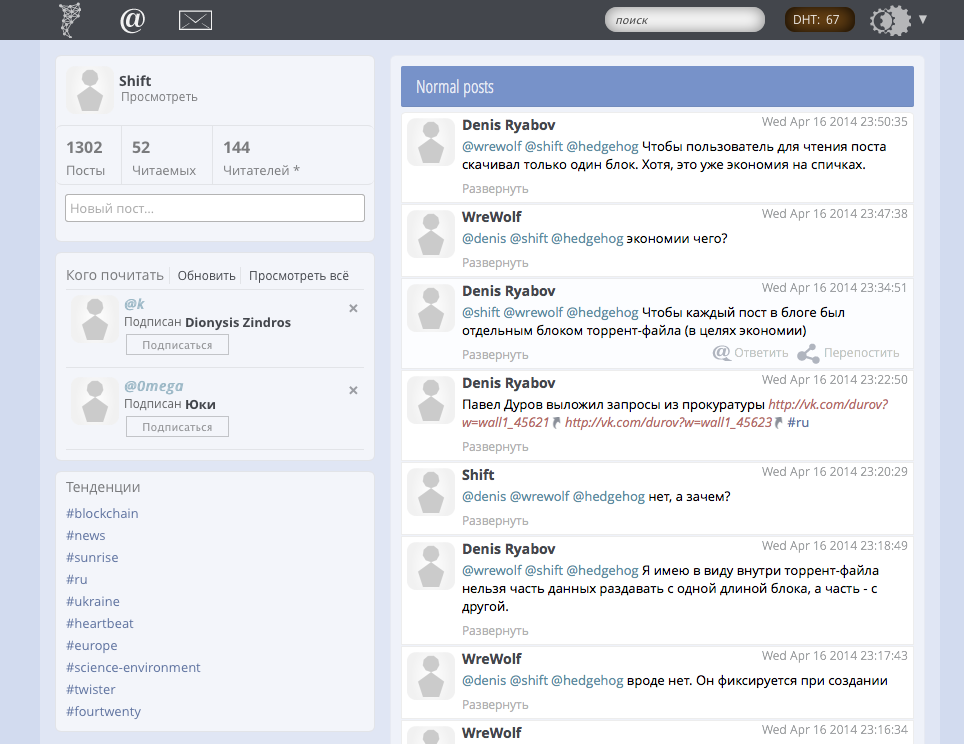Viewport: 964px width, 744px height.
Task: Follow @k with Подписаться button
Action: pyautogui.click(x=177, y=345)
